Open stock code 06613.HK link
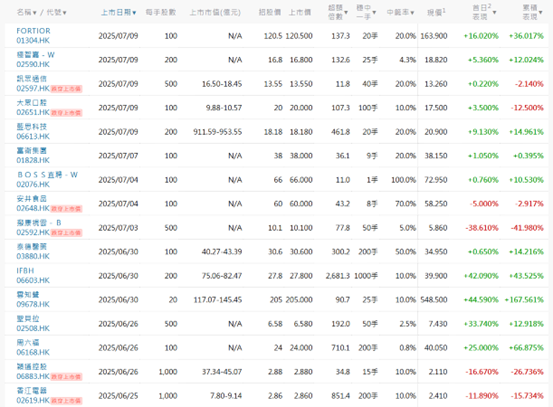 click(x=33, y=136)
